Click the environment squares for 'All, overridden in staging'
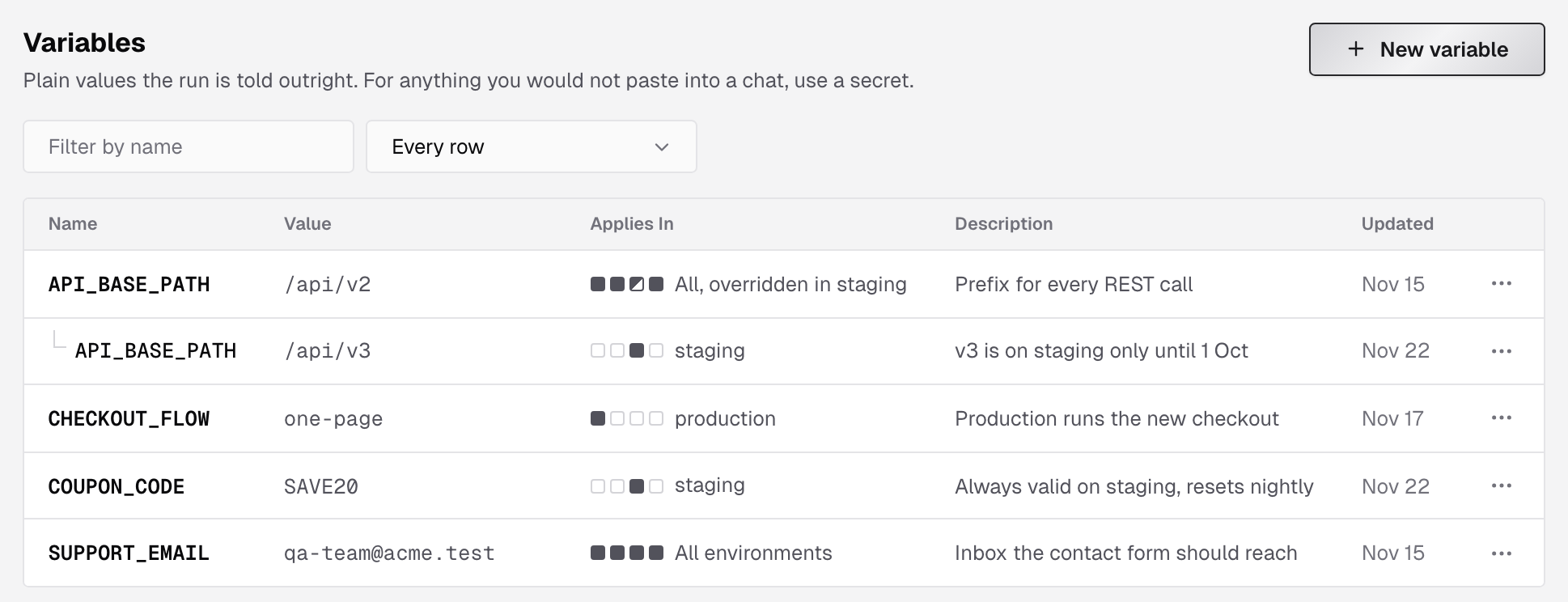The width and height of the screenshot is (1568, 602). pyautogui.click(x=627, y=284)
